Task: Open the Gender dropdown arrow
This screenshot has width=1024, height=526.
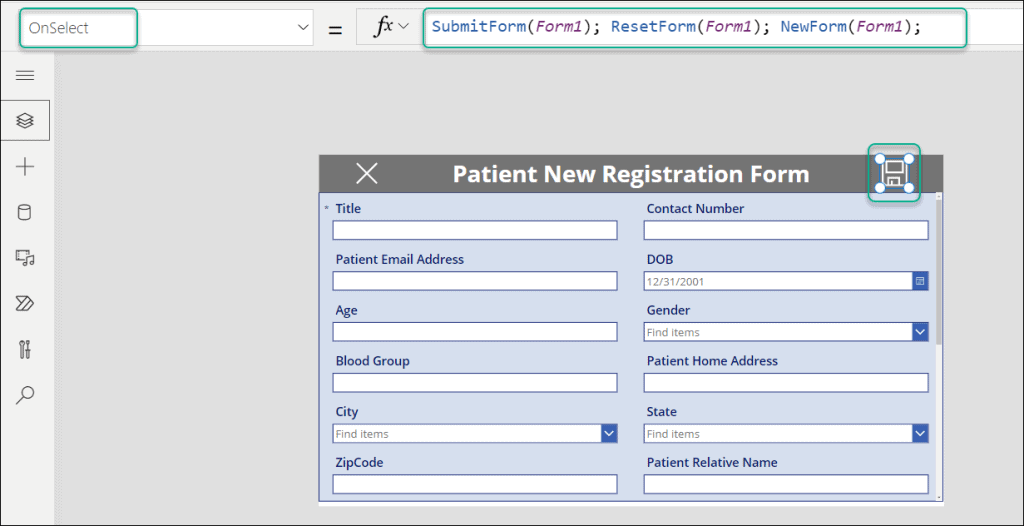Action: click(x=920, y=332)
